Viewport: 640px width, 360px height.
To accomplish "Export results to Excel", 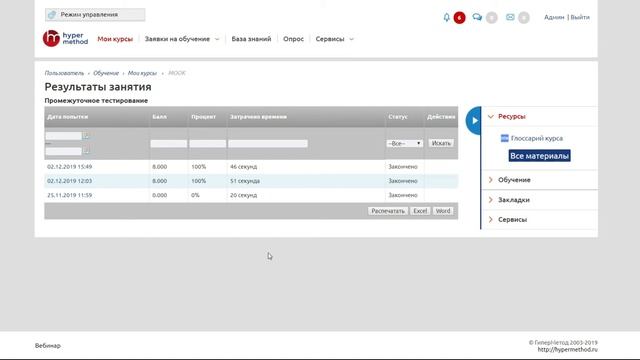I will pyautogui.click(x=420, y=211).
